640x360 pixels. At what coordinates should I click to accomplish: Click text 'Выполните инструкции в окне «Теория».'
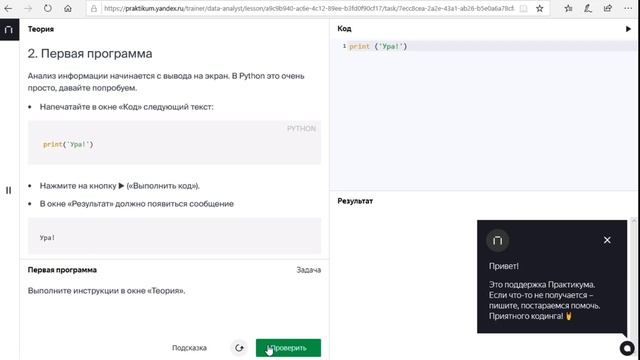click(106, 291)
